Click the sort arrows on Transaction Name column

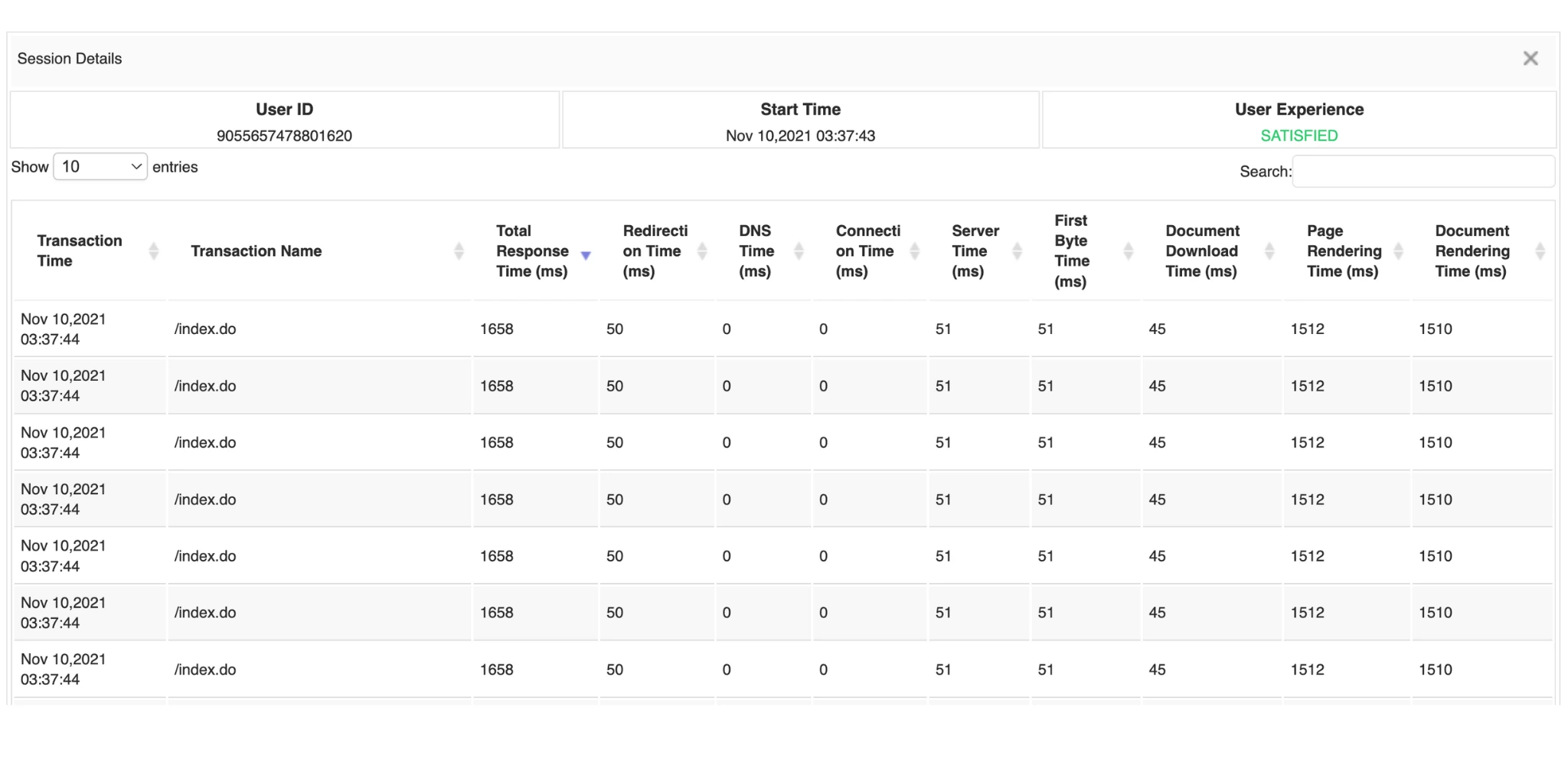click(459, 250)
